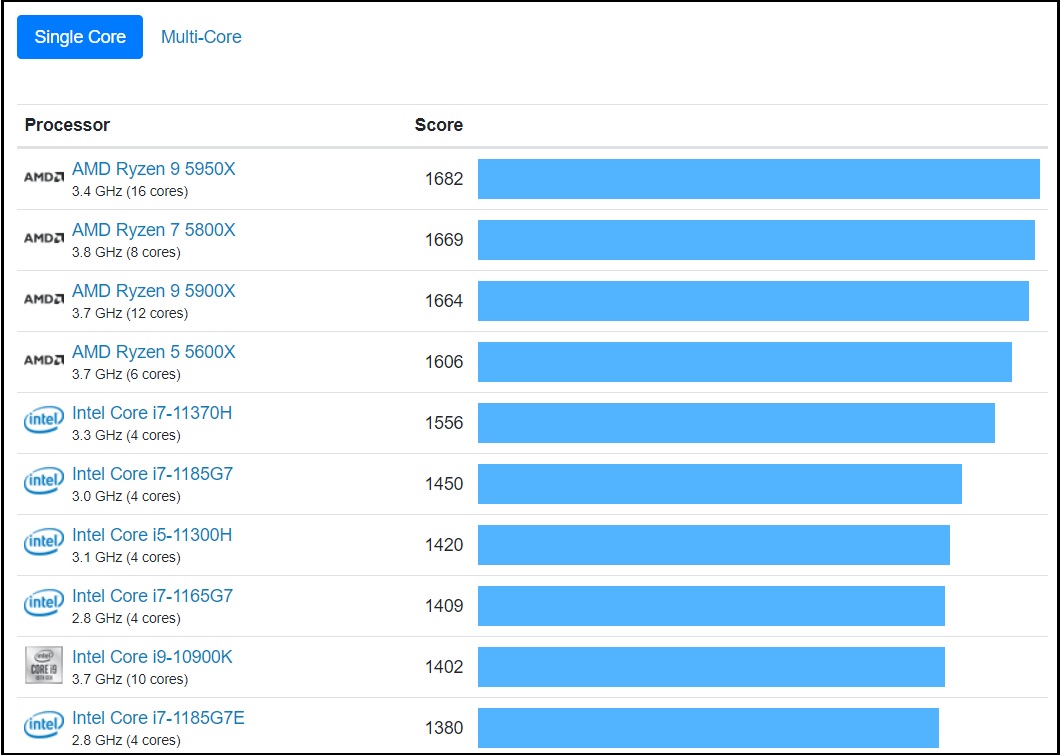Open the Intel Core i7-1185G7 link
This screenshot has width=1060, height=755.
(x=152, y=473)
